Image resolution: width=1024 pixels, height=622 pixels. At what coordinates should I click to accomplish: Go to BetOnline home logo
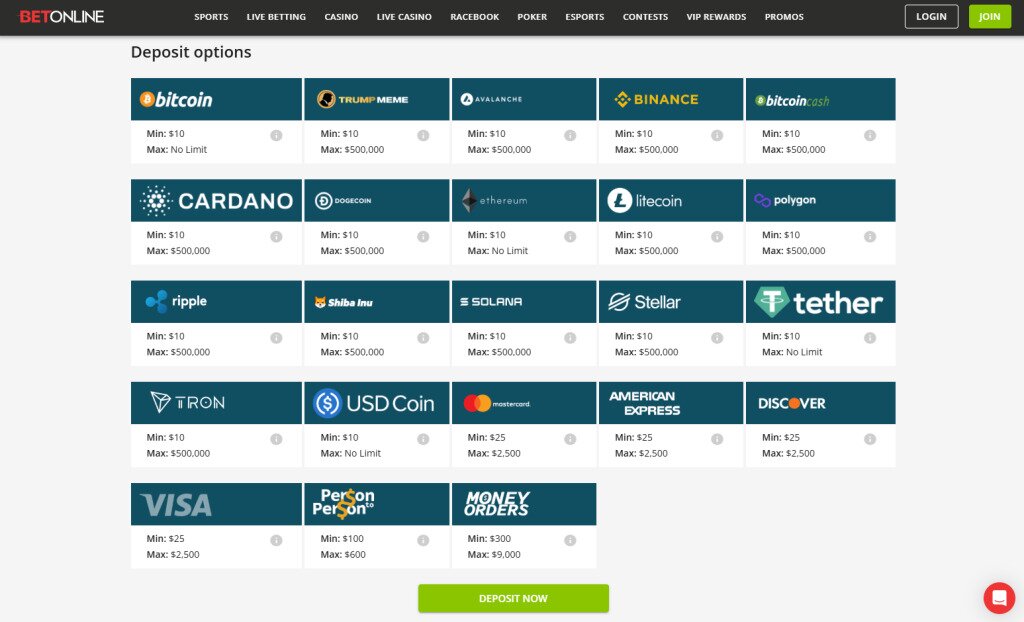coord(61,16)
